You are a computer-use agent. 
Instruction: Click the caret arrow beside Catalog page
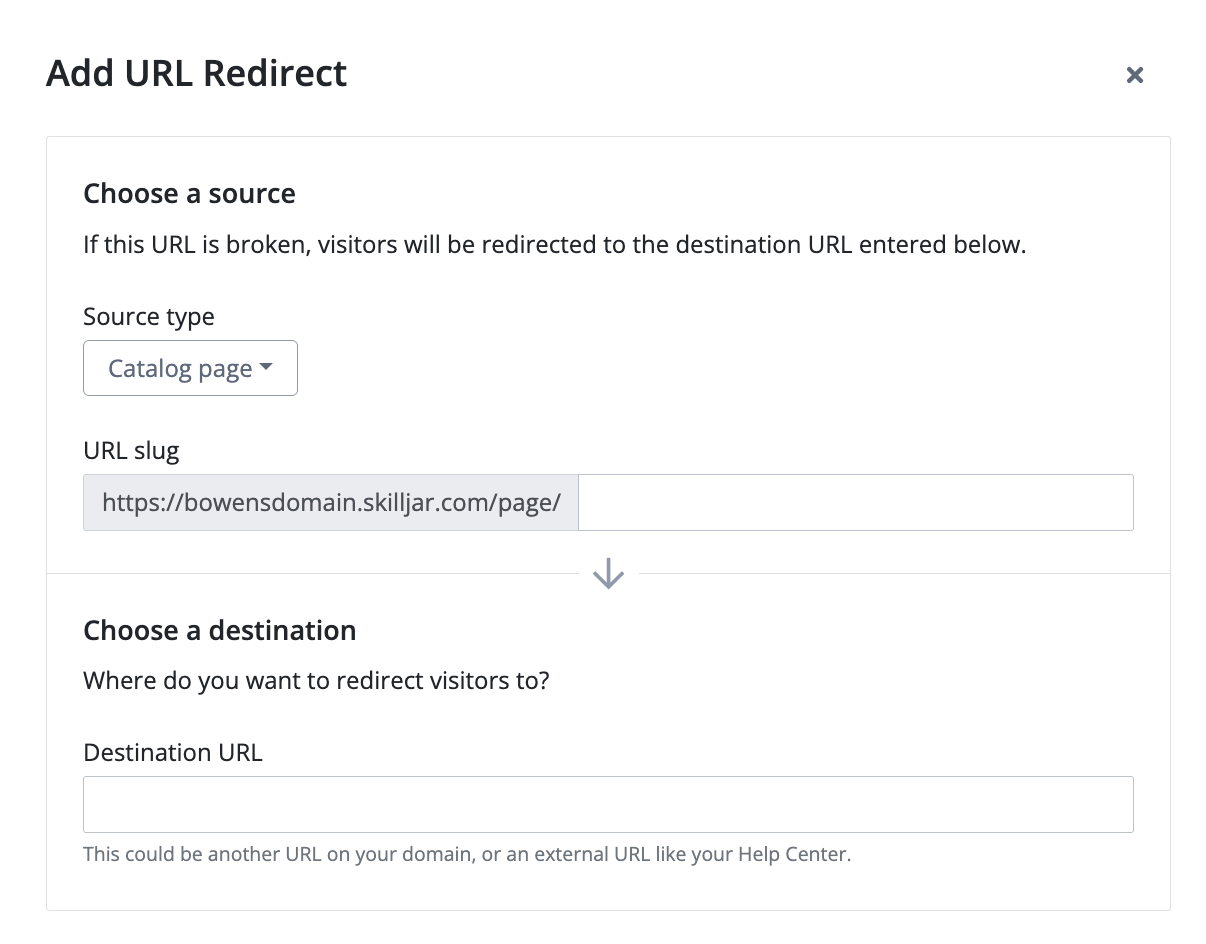tap(265, 368)
